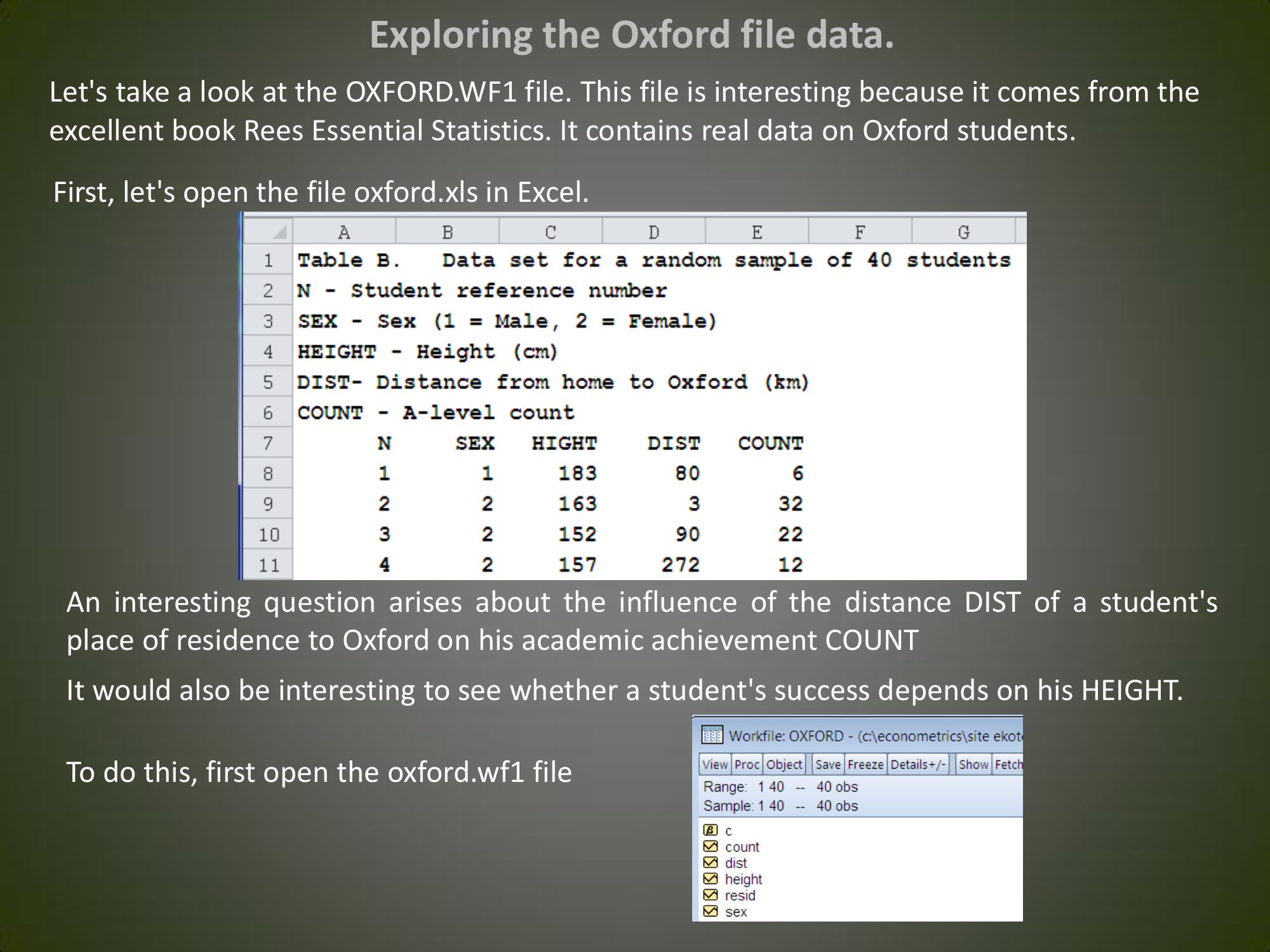This screenshot has height=952, width=1270.
Task: Select the count series icon
Action: coord(711,847)
